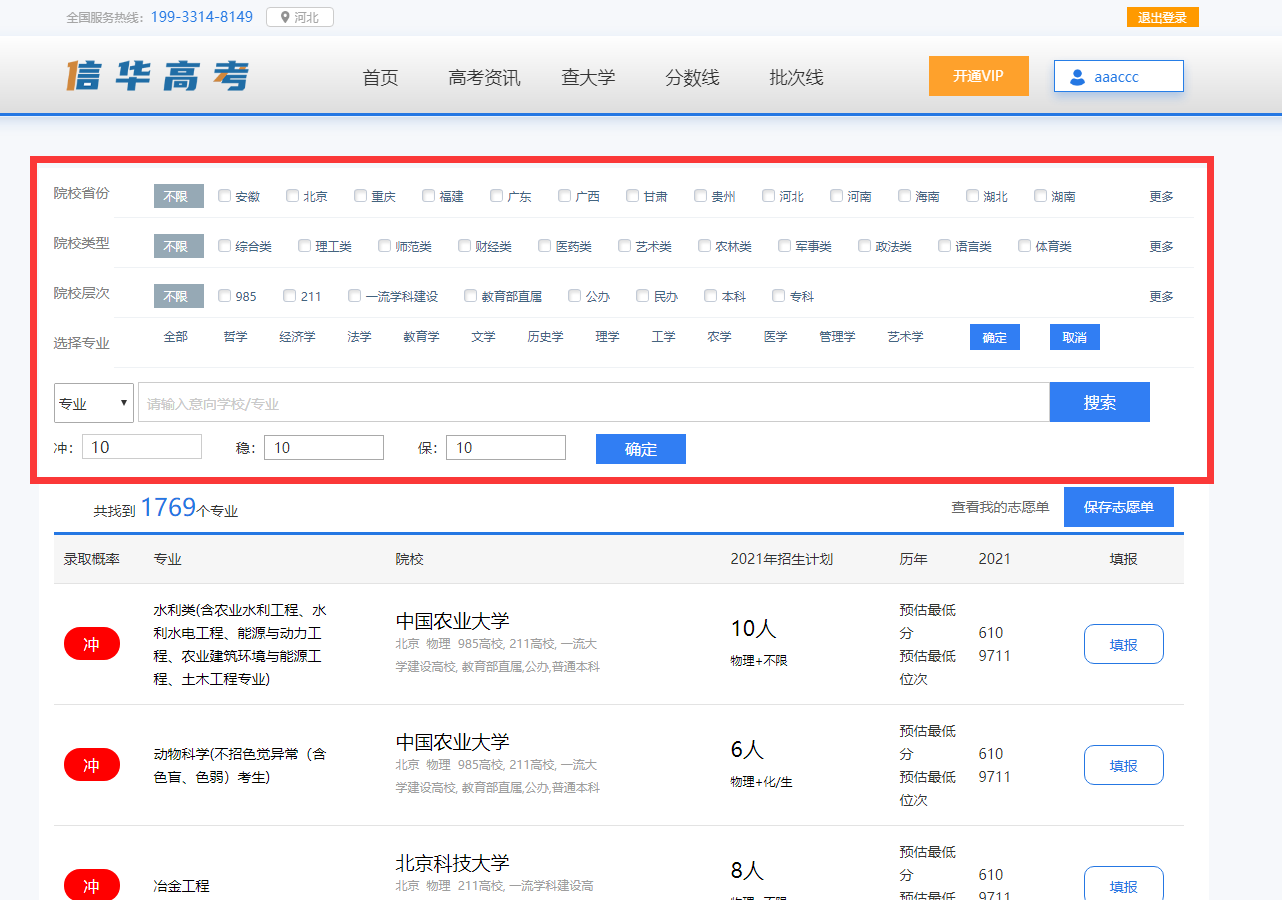The width and height of the screenshot is (1282, 900).
Task: Check the 综合类 school type
Action: point(225,246)
